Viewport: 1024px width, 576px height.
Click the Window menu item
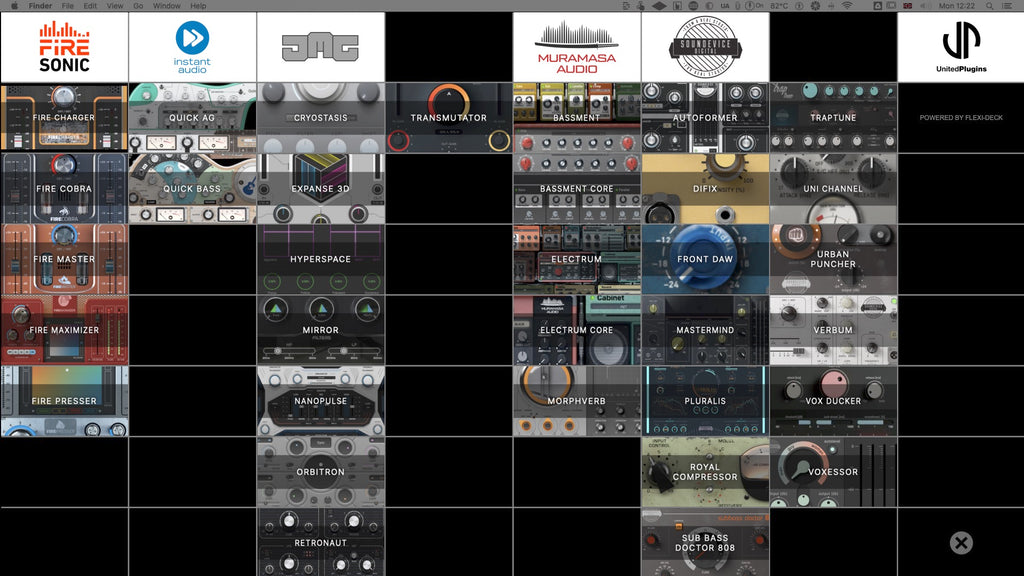[166, 5]
